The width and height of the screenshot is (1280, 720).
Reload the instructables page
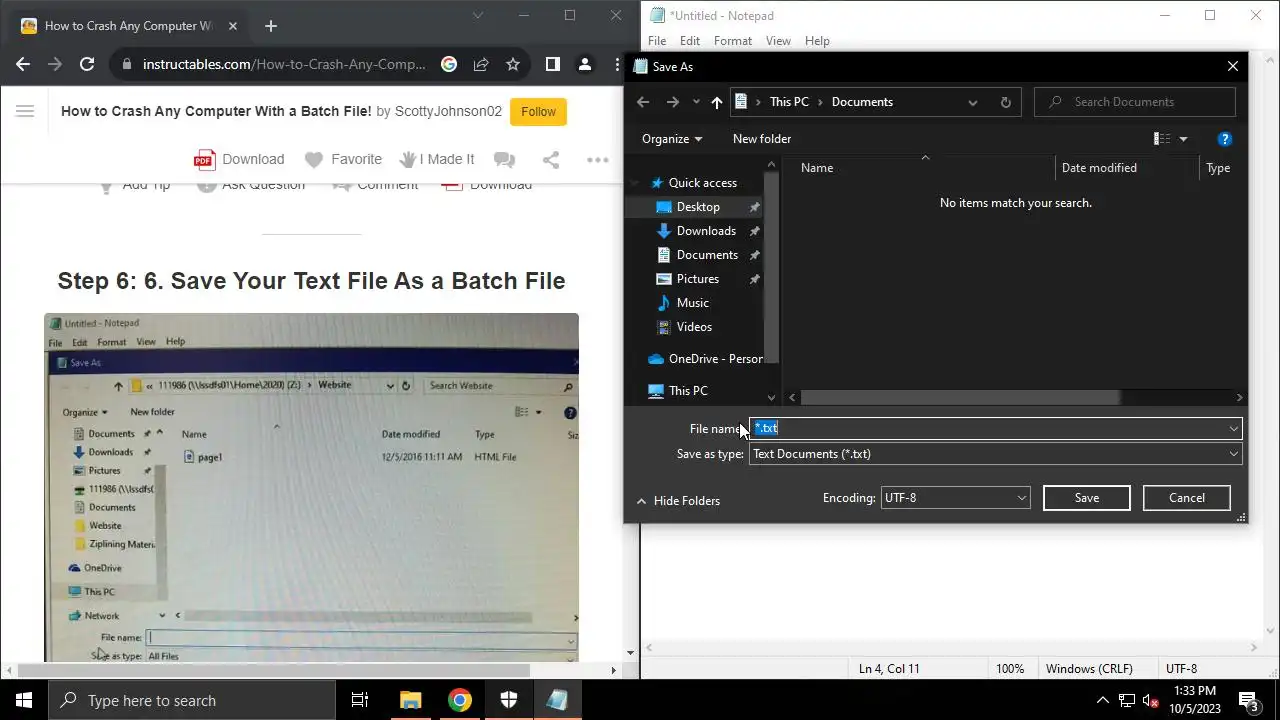[87, 64]
